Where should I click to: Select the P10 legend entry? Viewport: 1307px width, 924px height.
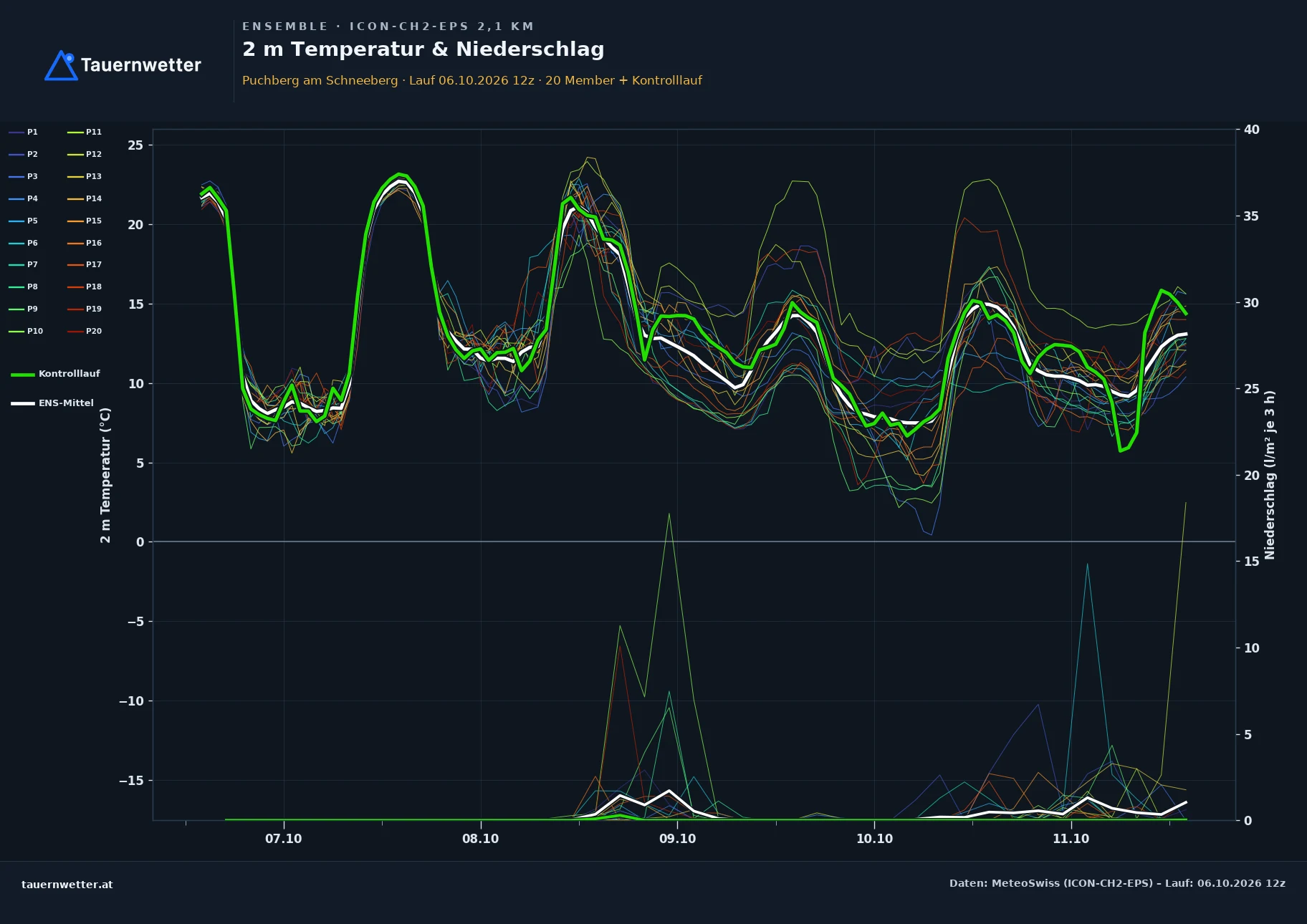coord(26,331)
